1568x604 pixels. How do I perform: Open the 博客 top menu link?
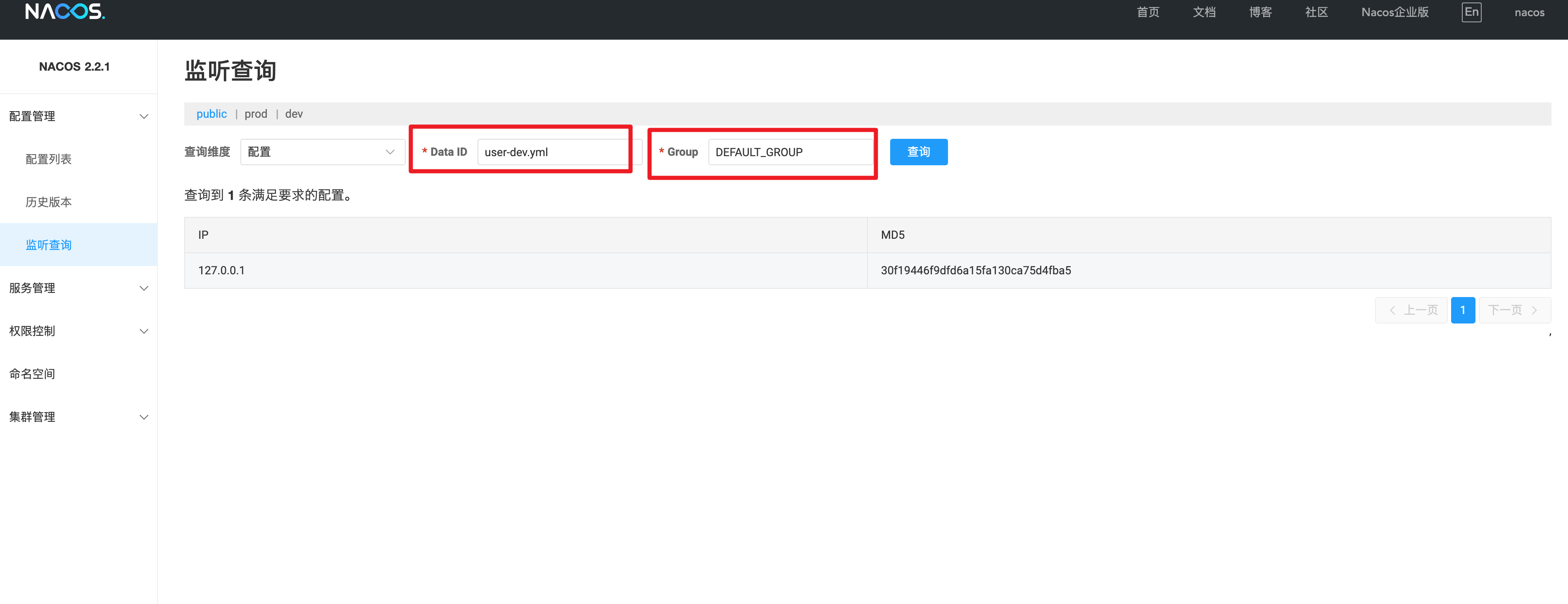(1260, 12)
